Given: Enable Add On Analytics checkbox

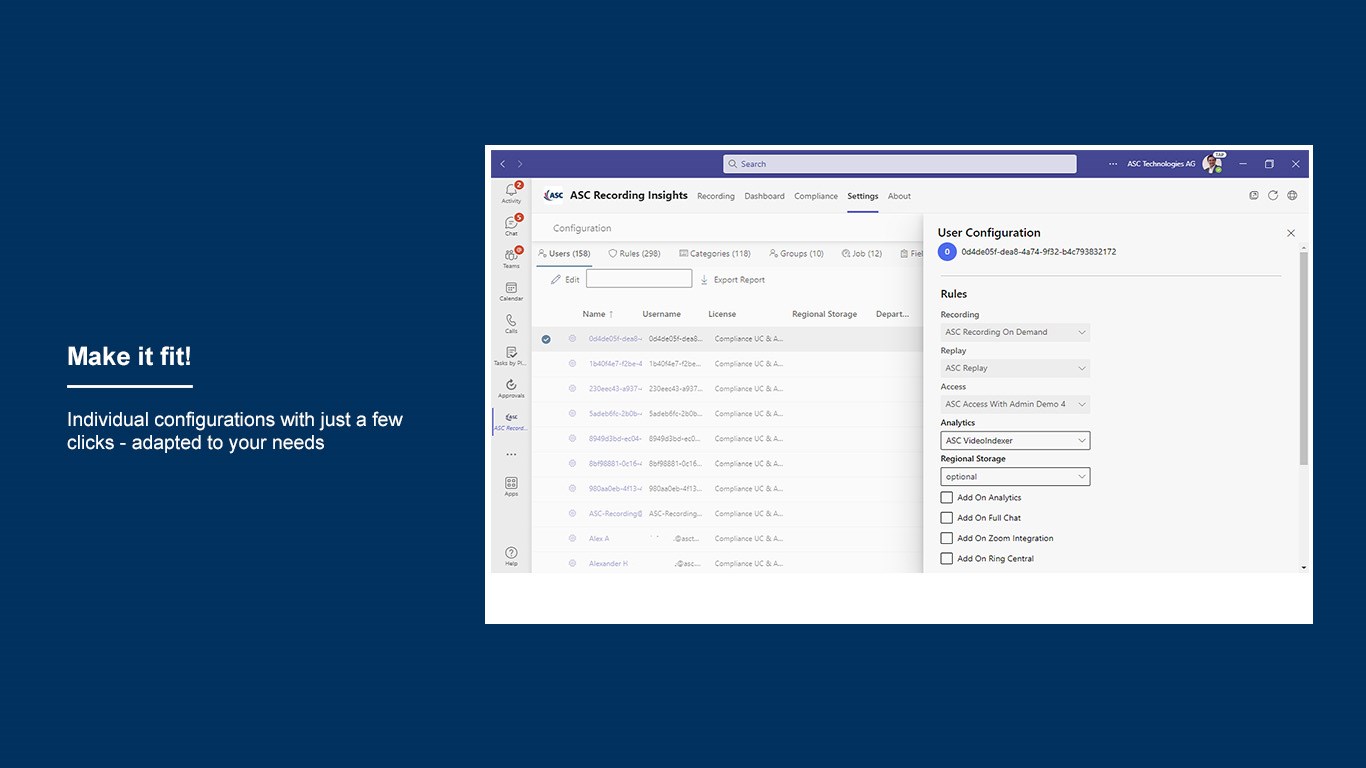Looking at the screenshot, I should [946, 497].
